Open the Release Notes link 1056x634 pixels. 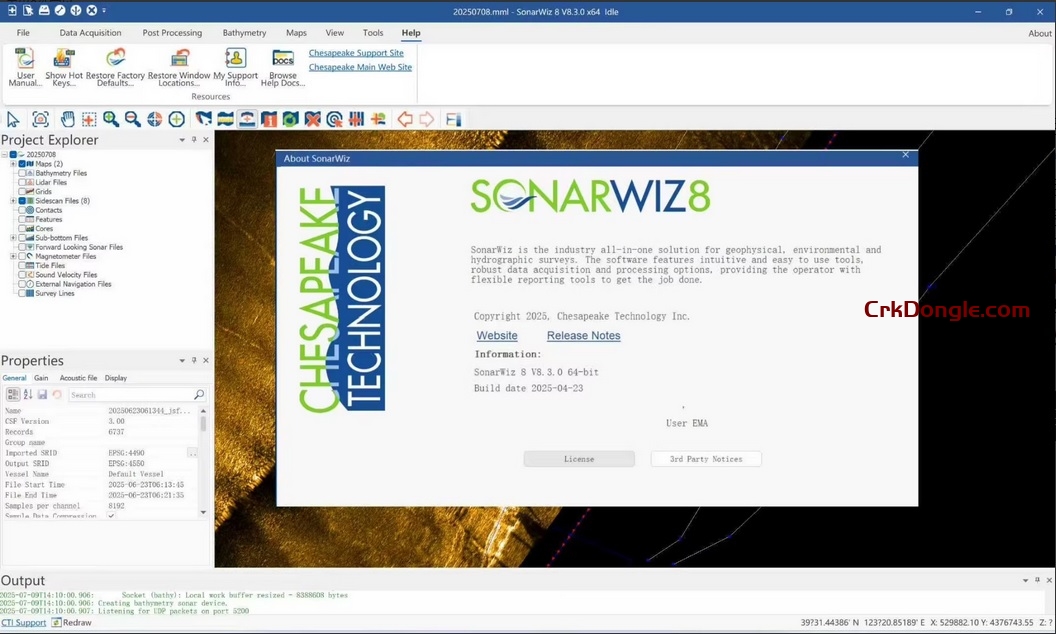[583, 335]
